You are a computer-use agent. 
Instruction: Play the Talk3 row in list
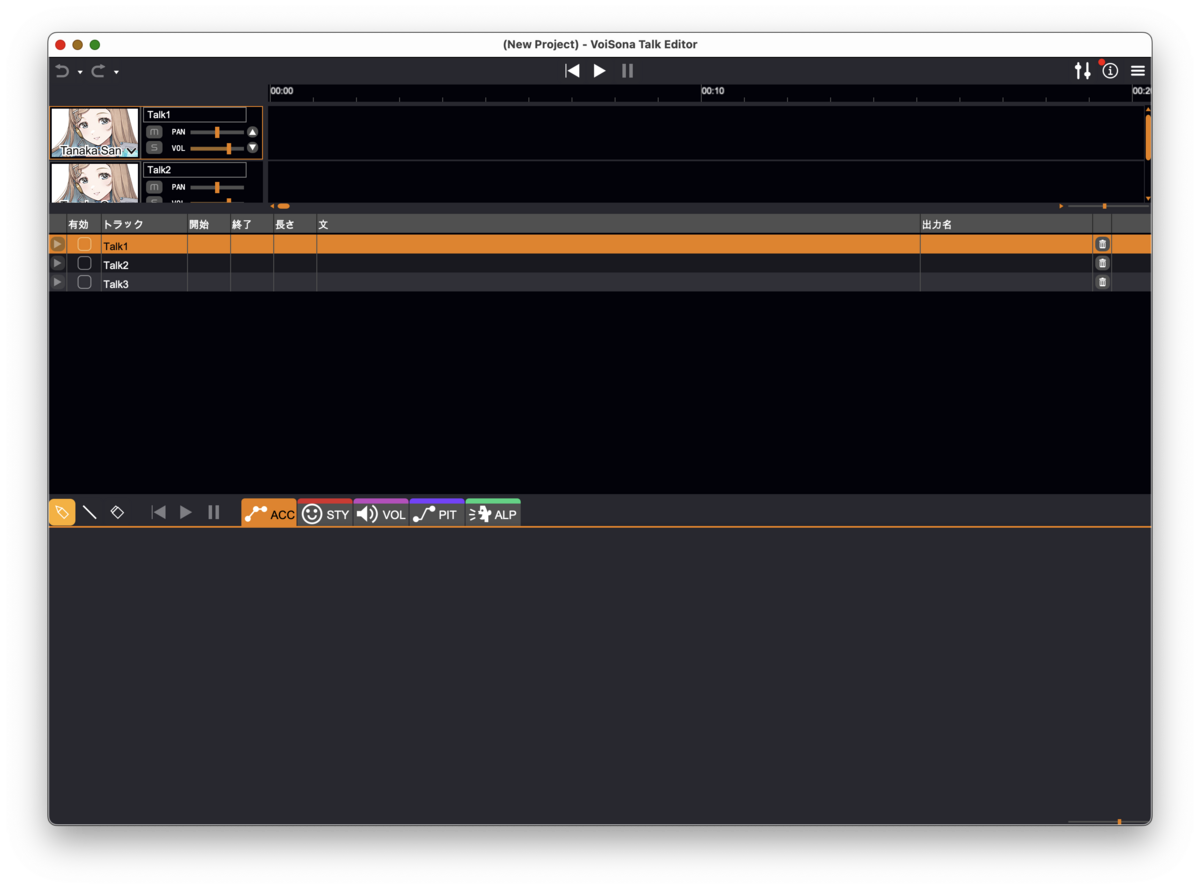(x=58, y=283)
